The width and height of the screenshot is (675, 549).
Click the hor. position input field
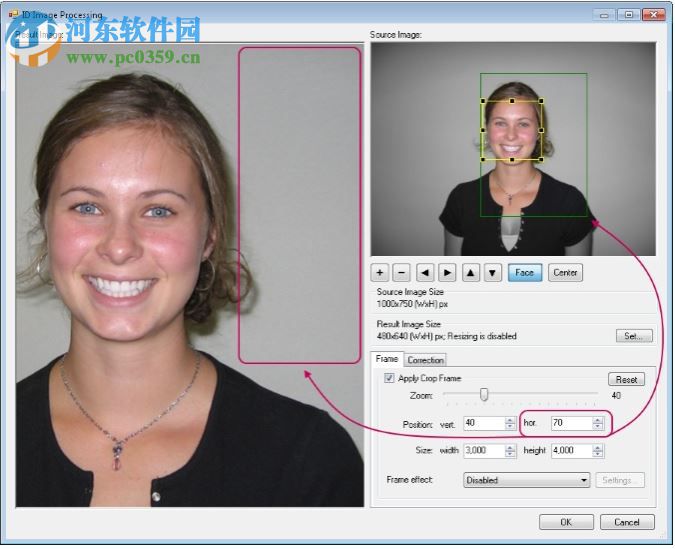572,423
